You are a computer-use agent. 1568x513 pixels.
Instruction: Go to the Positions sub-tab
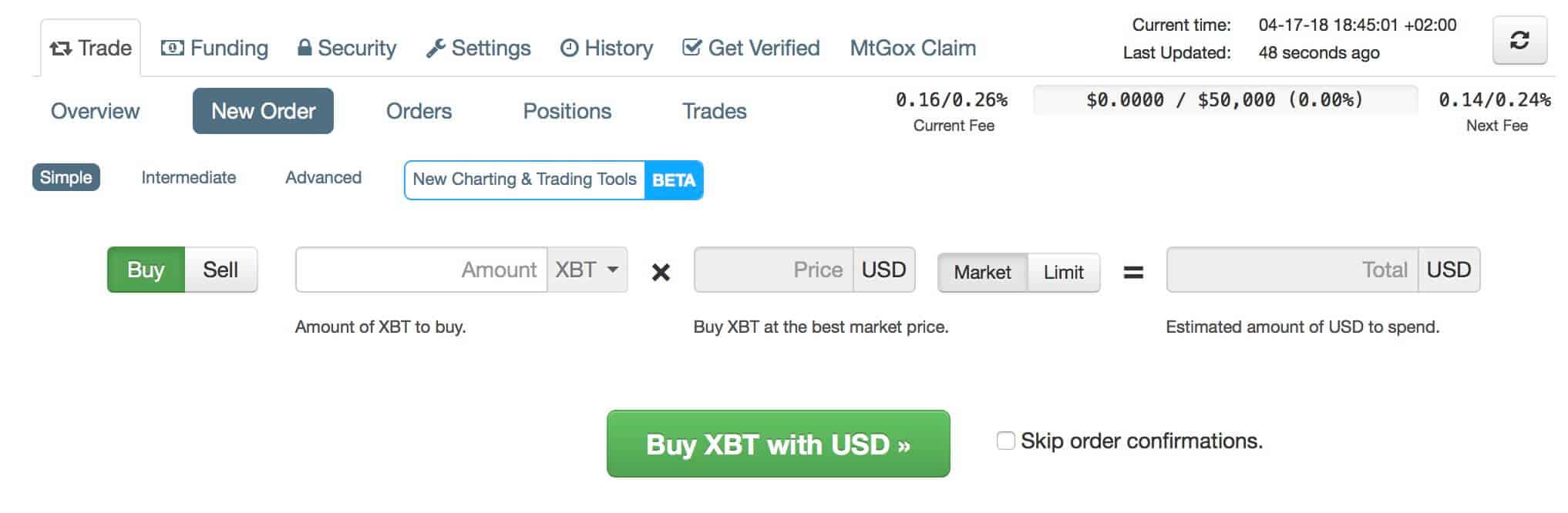(567, 111)
